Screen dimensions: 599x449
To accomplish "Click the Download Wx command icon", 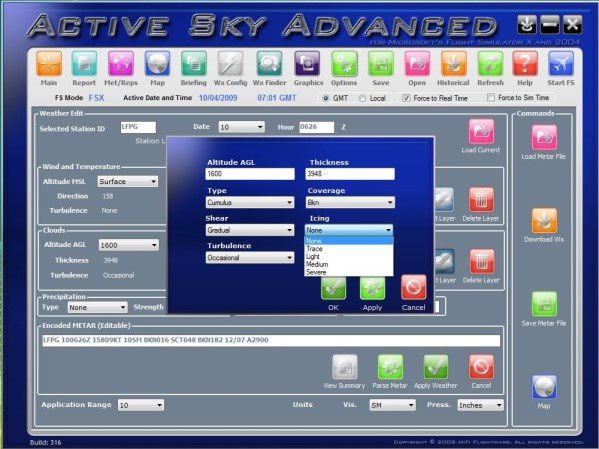I will pos(544,221).
